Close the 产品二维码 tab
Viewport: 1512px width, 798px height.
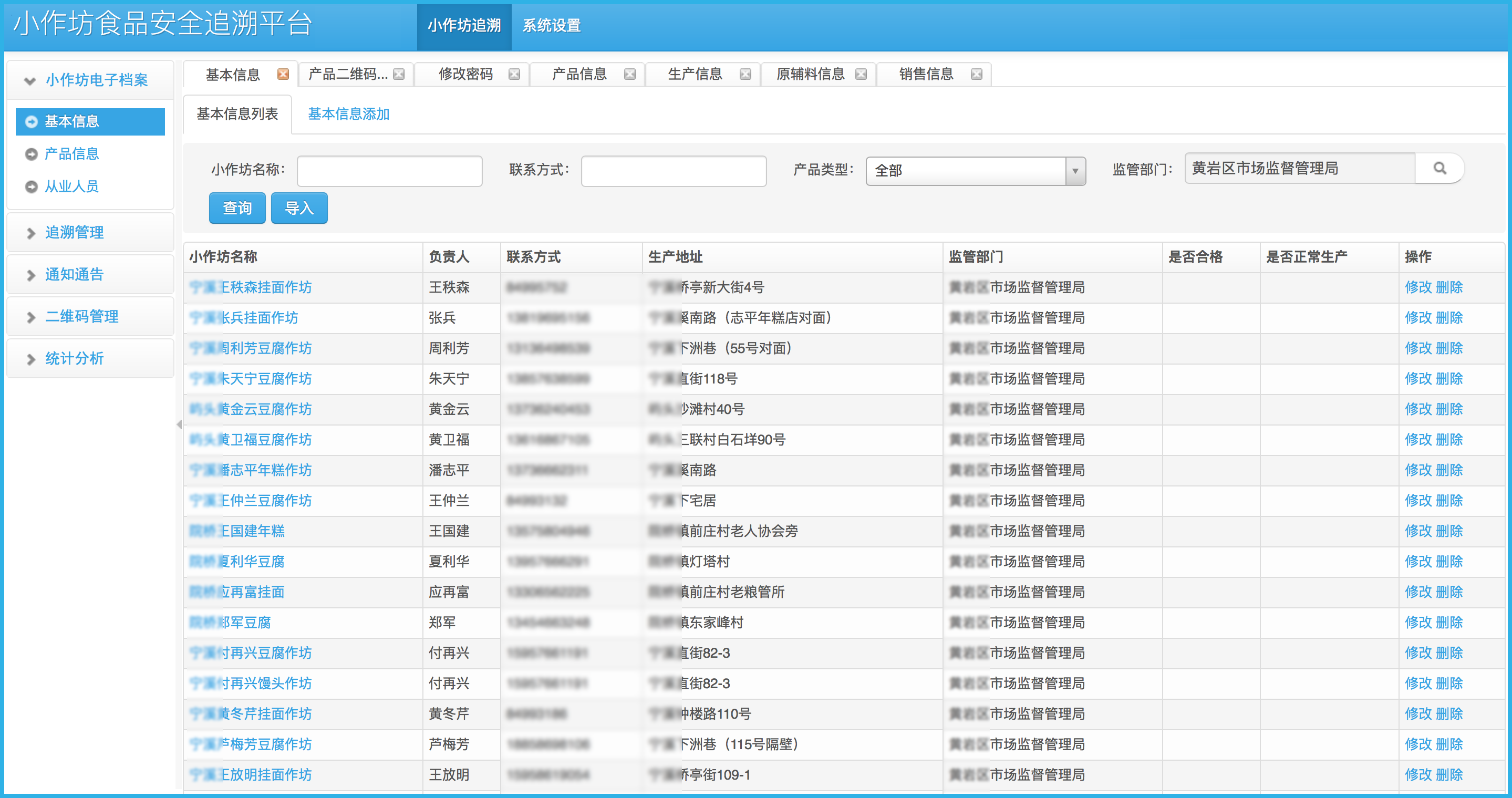tap(399, 74)
